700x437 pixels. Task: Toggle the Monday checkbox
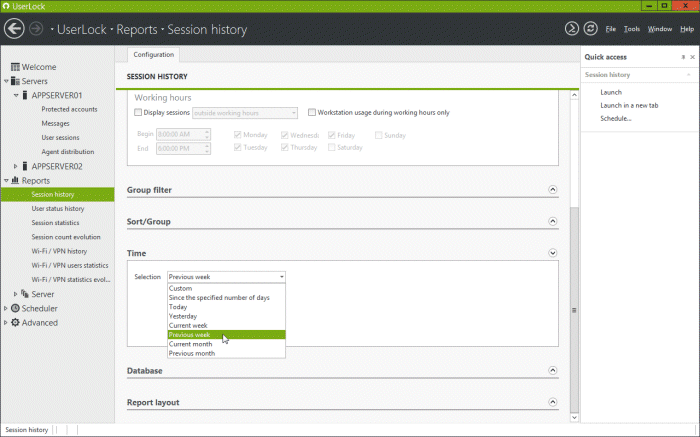(x=237, y=134)
